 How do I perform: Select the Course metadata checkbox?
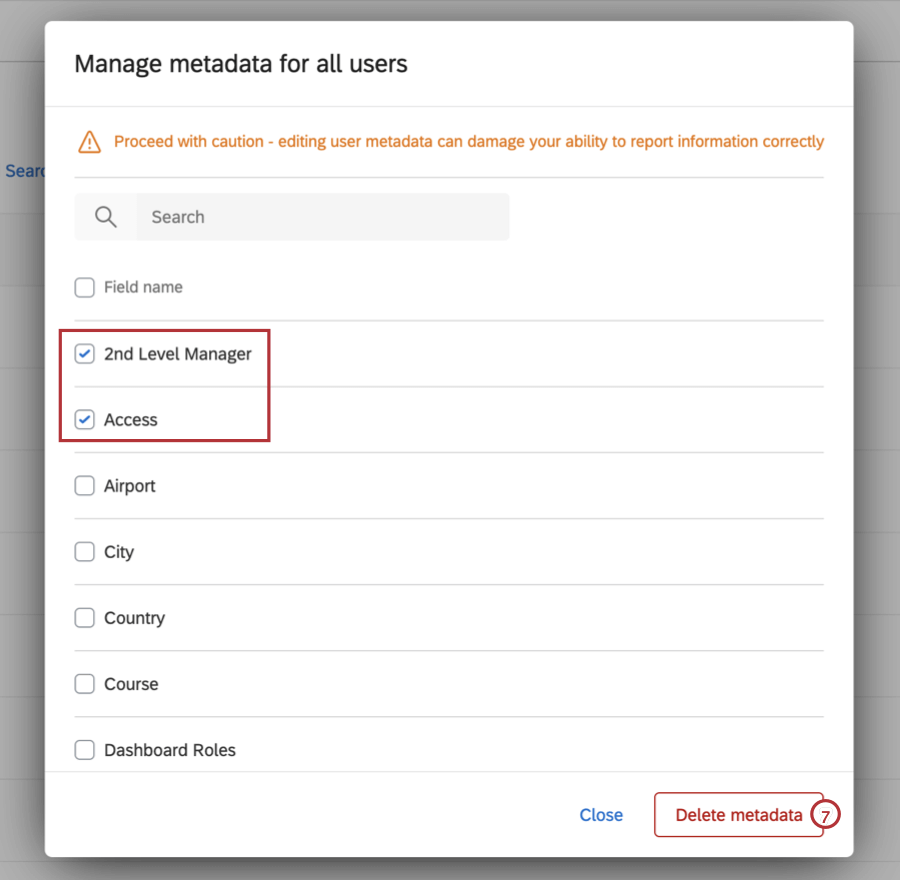click(84, 683)
